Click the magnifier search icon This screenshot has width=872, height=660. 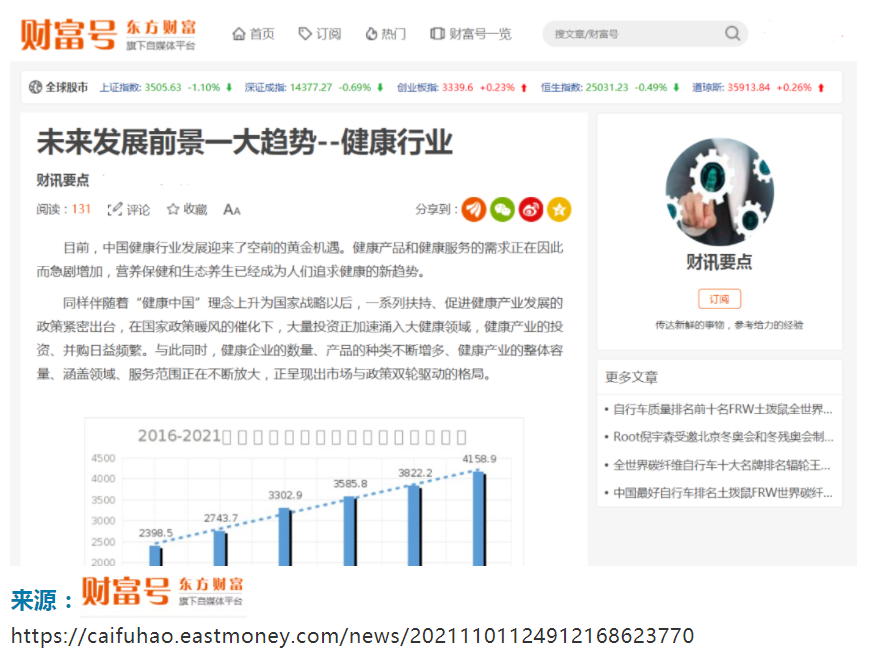pyautogui.click(x=732, y=33)
